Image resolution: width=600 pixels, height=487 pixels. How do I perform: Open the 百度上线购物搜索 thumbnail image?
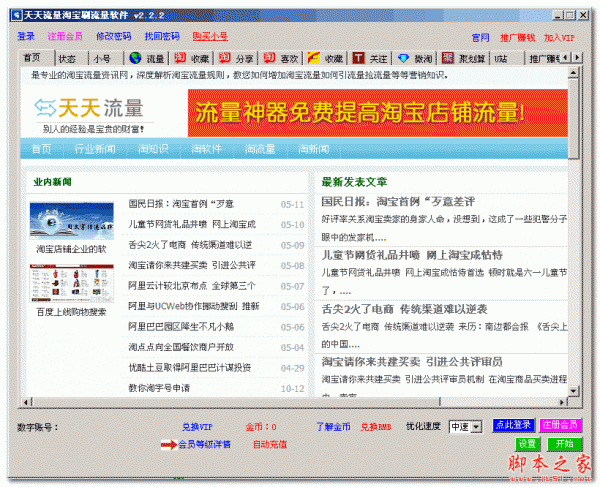pos(72,283)
